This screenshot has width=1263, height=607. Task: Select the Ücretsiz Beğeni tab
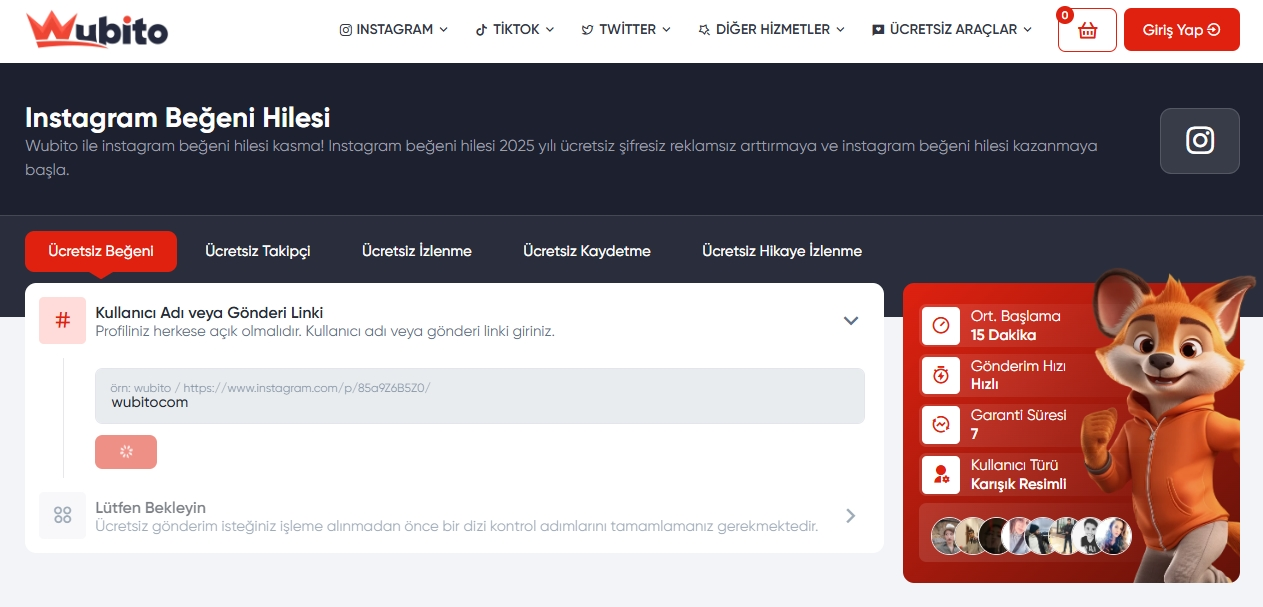click(x=100, y=251)
